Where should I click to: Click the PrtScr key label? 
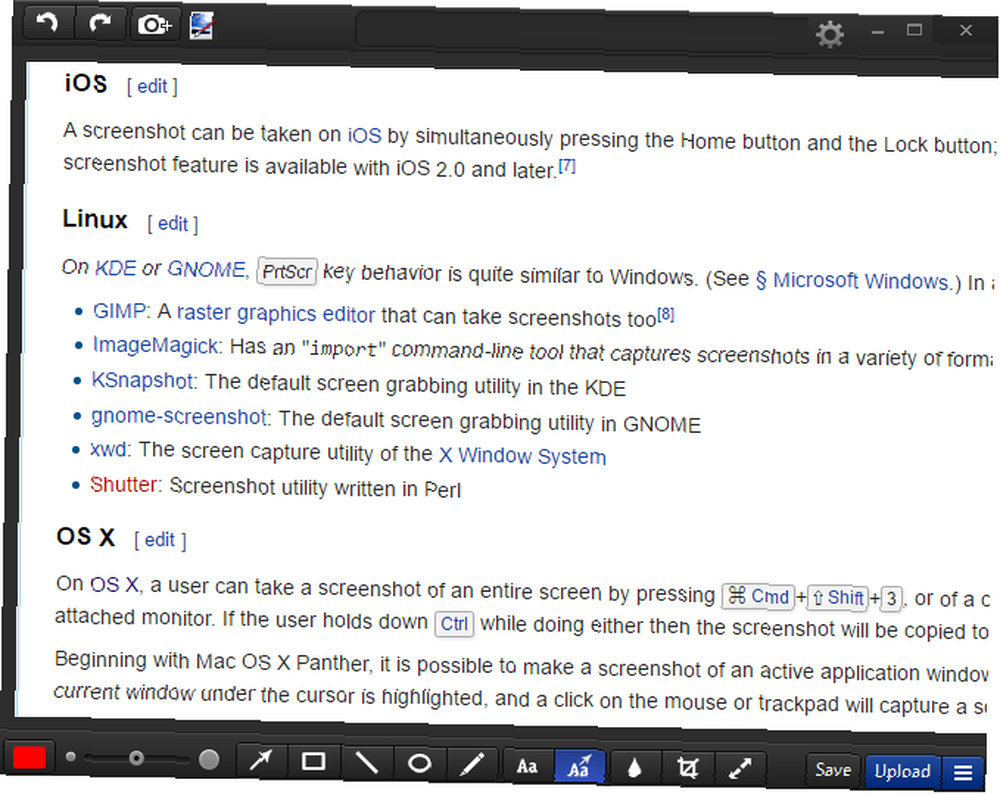(x=287, y=272)
